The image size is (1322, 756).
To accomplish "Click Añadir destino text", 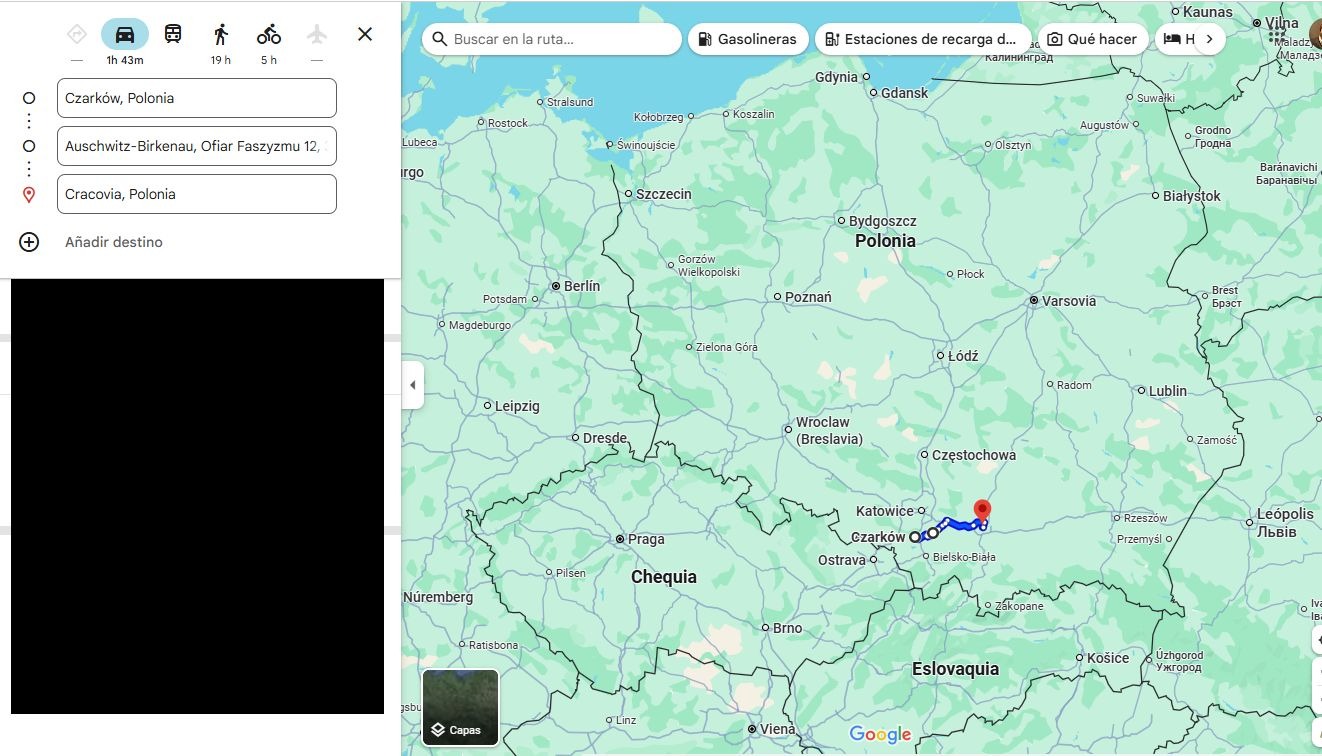I will (x=114, y=242).
